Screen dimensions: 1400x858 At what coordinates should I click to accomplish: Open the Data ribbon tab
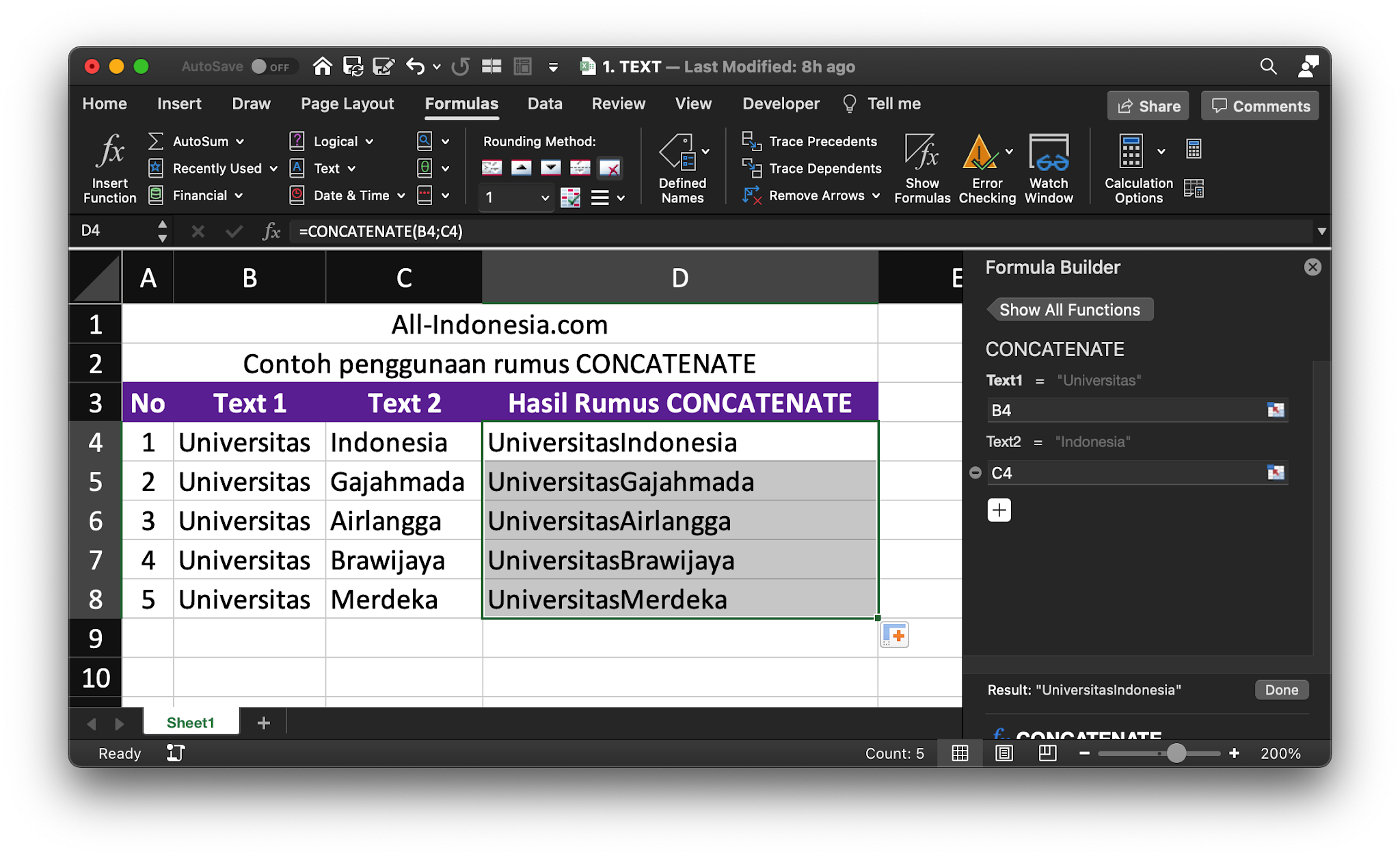click(544, 104)
